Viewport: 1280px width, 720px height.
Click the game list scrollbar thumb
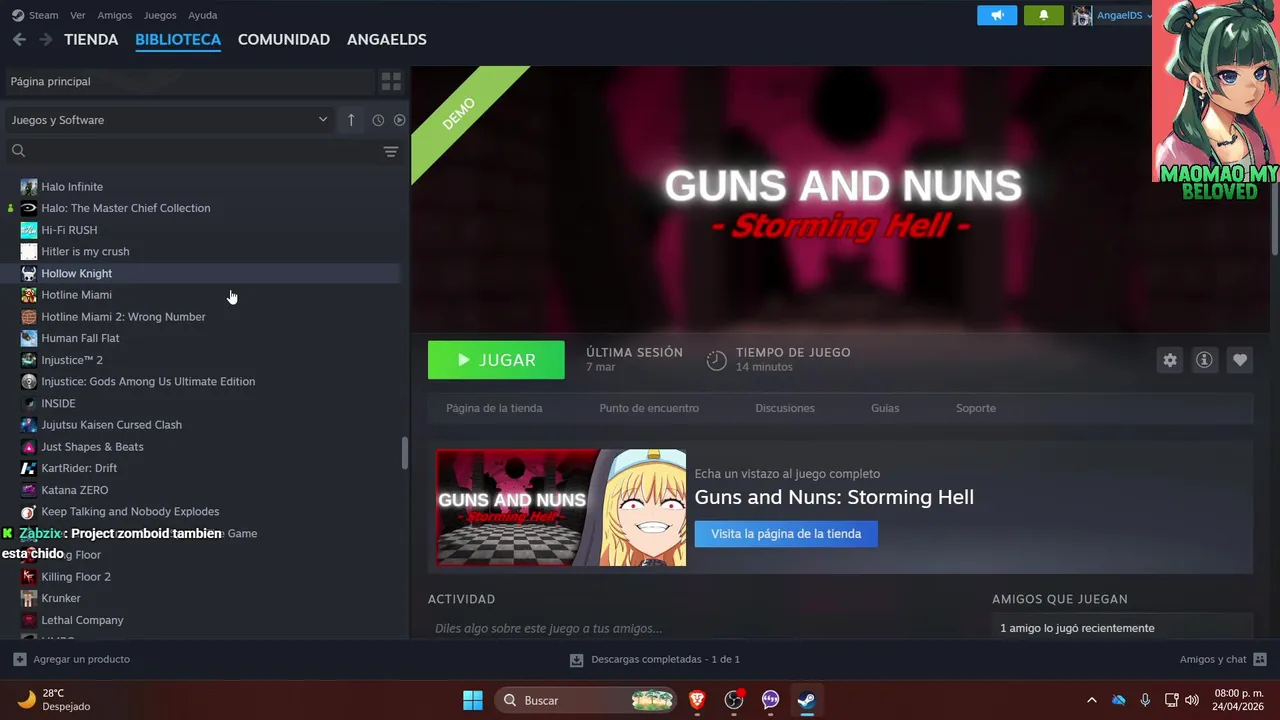[405, 453]
